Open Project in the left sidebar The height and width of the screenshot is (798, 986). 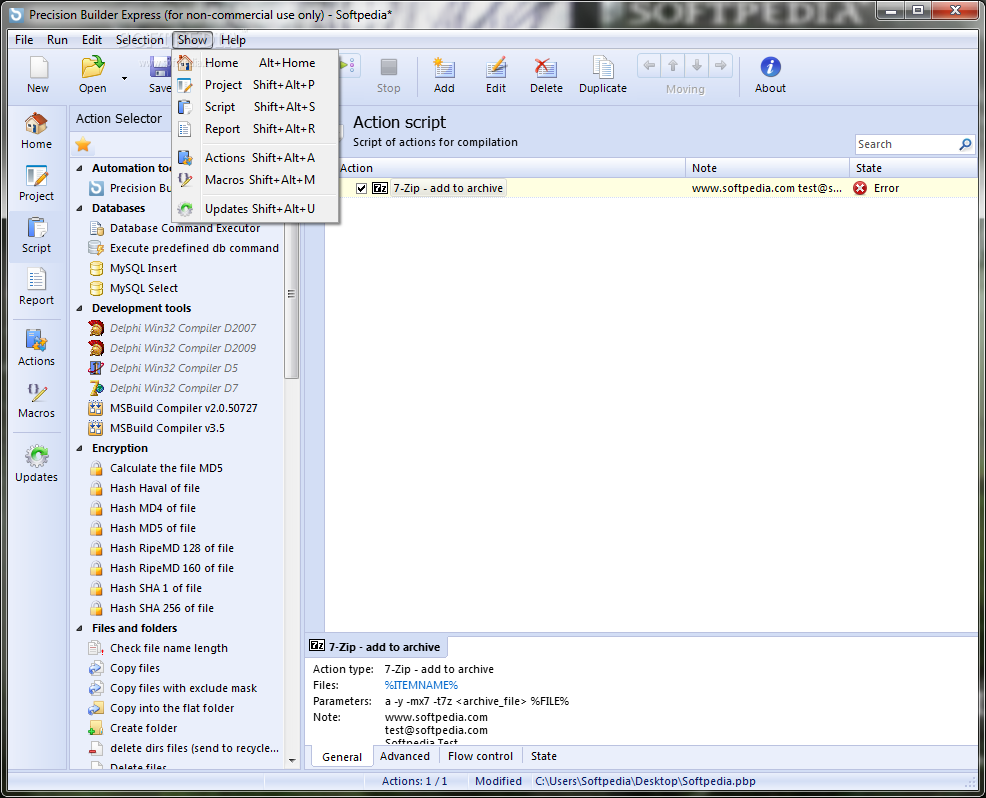pos(36,184)
